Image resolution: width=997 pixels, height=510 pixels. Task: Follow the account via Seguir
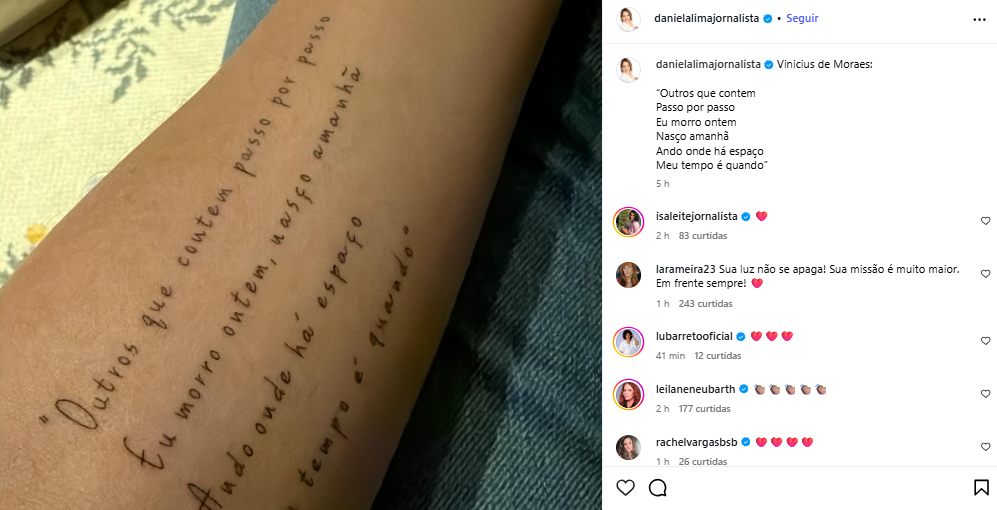(x=802, y=18)
